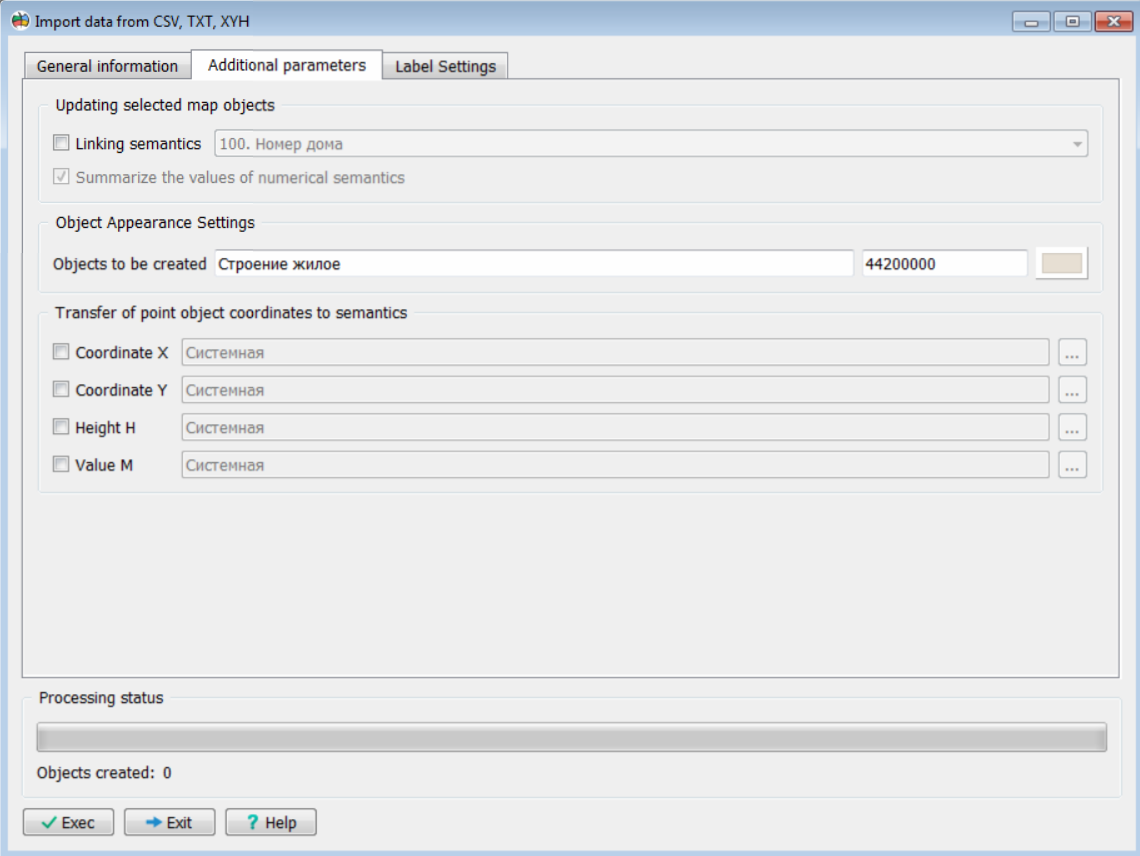
Task: Open browse button for Height H semantics
Action: 1072,428
